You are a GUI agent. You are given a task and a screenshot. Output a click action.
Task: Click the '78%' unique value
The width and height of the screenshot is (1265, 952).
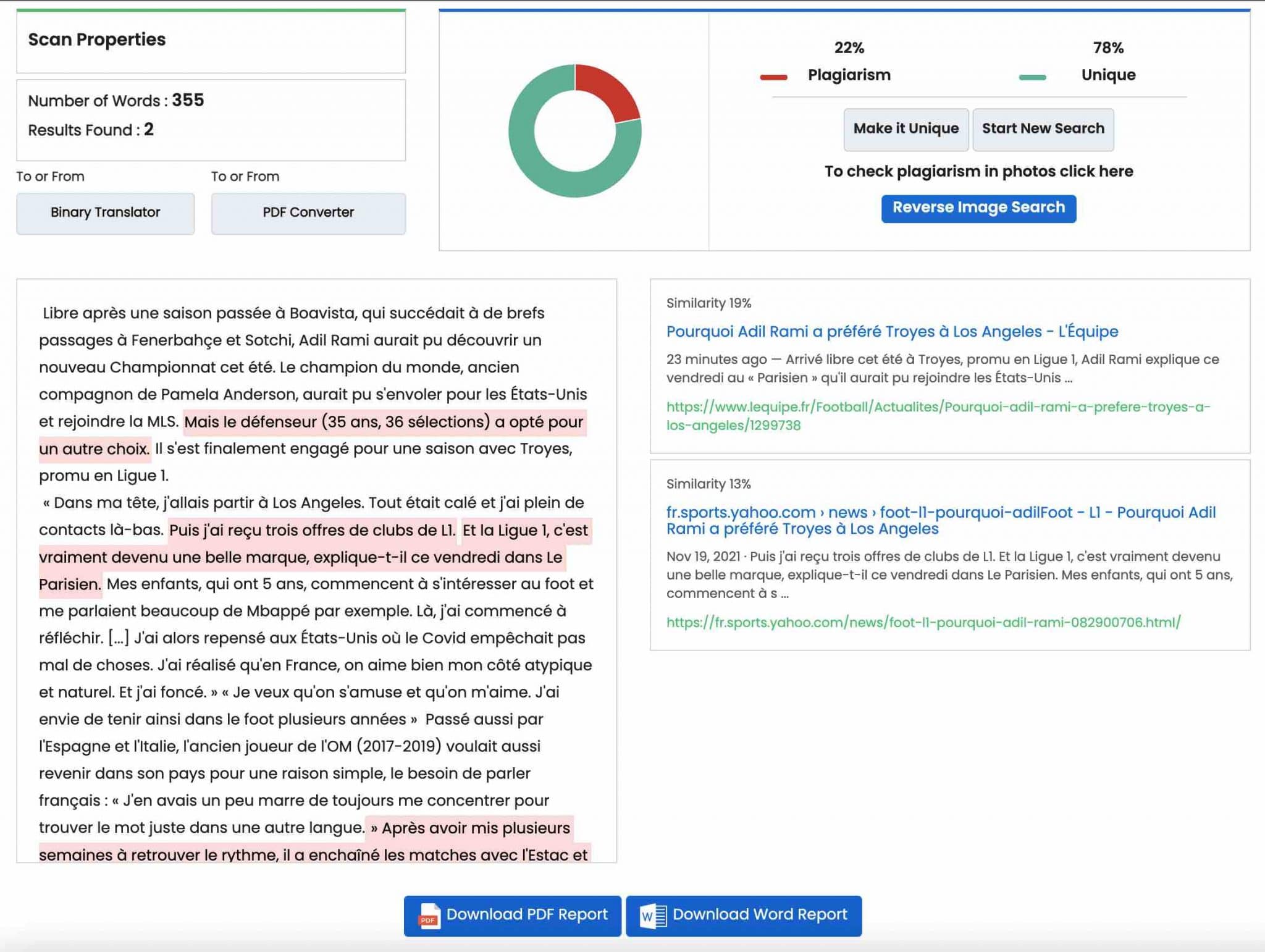[1108, 48]
